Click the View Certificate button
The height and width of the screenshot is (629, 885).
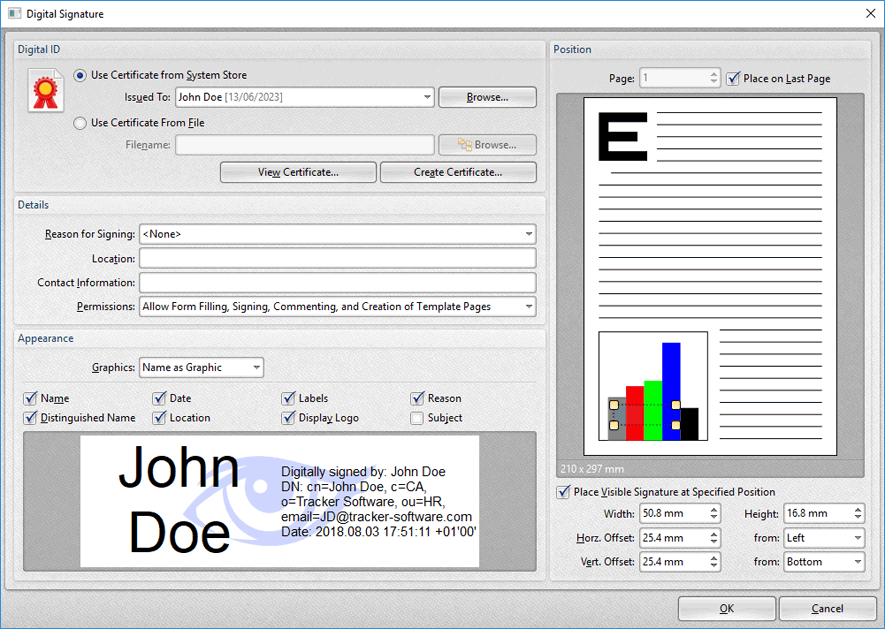[x=298, y=172]
